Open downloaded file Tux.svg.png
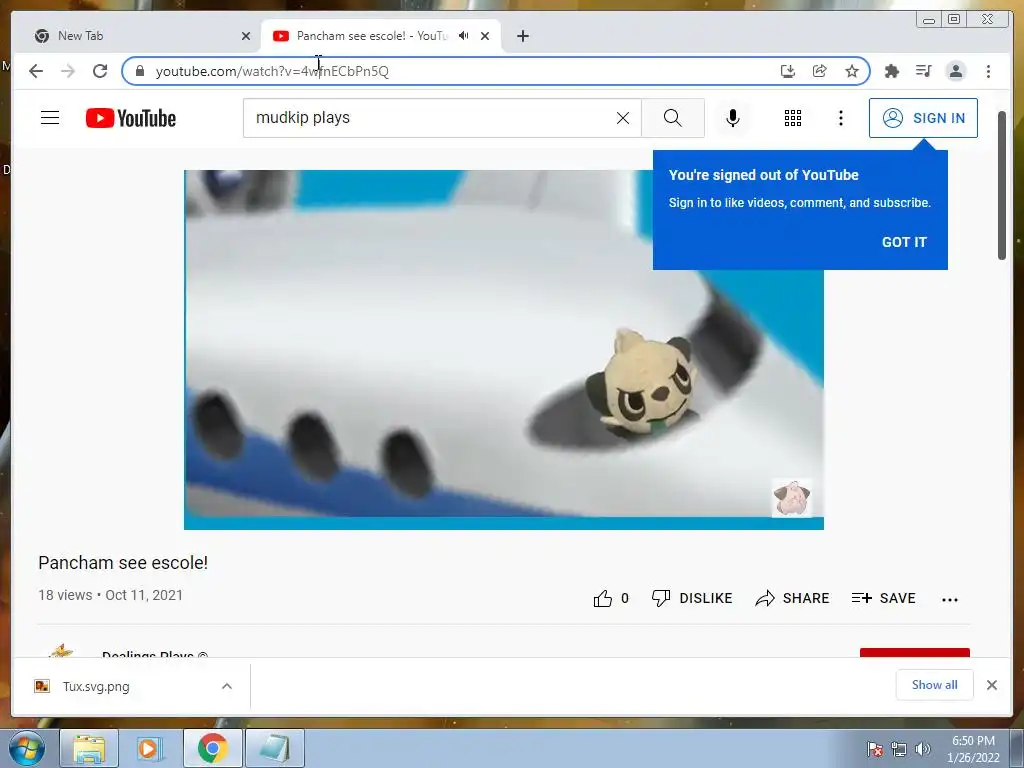The width and height of the screenshot is (1024, 768). [96, 686]
